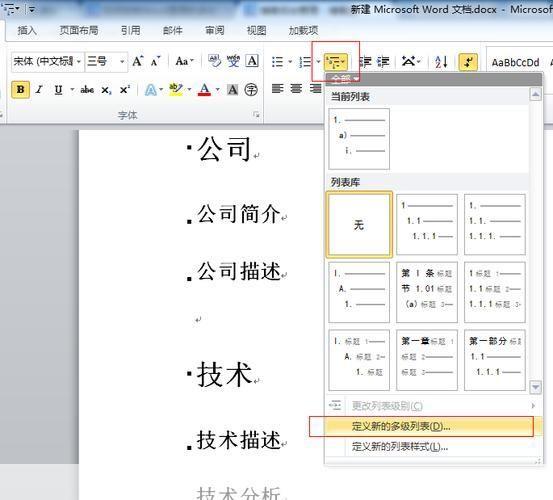
Task: Click the Align Left icon
Action: 278,88
